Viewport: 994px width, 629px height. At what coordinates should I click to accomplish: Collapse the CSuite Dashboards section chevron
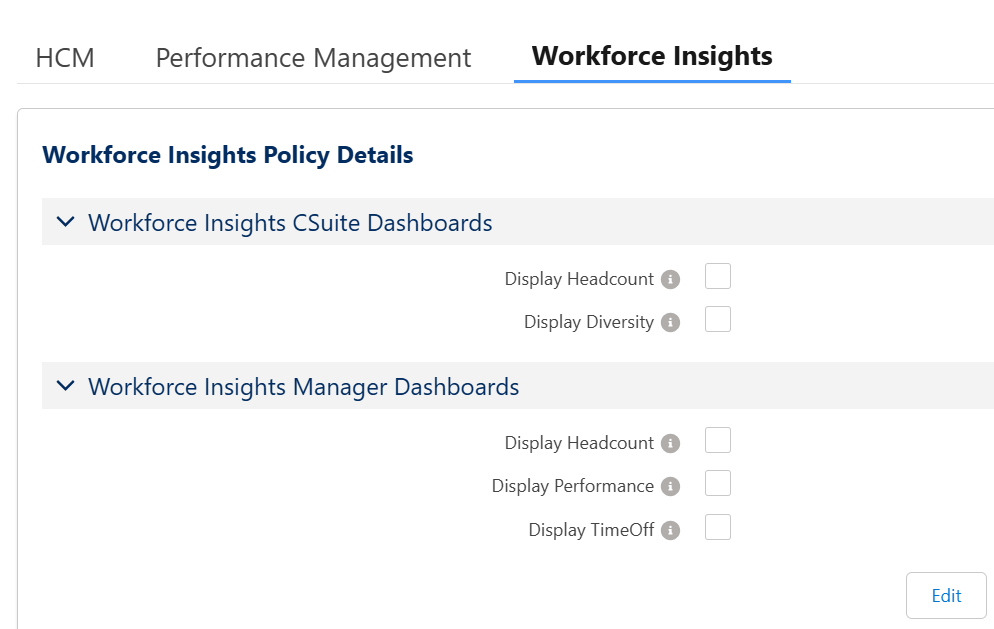pyautogui.click(x=66, y=222)
